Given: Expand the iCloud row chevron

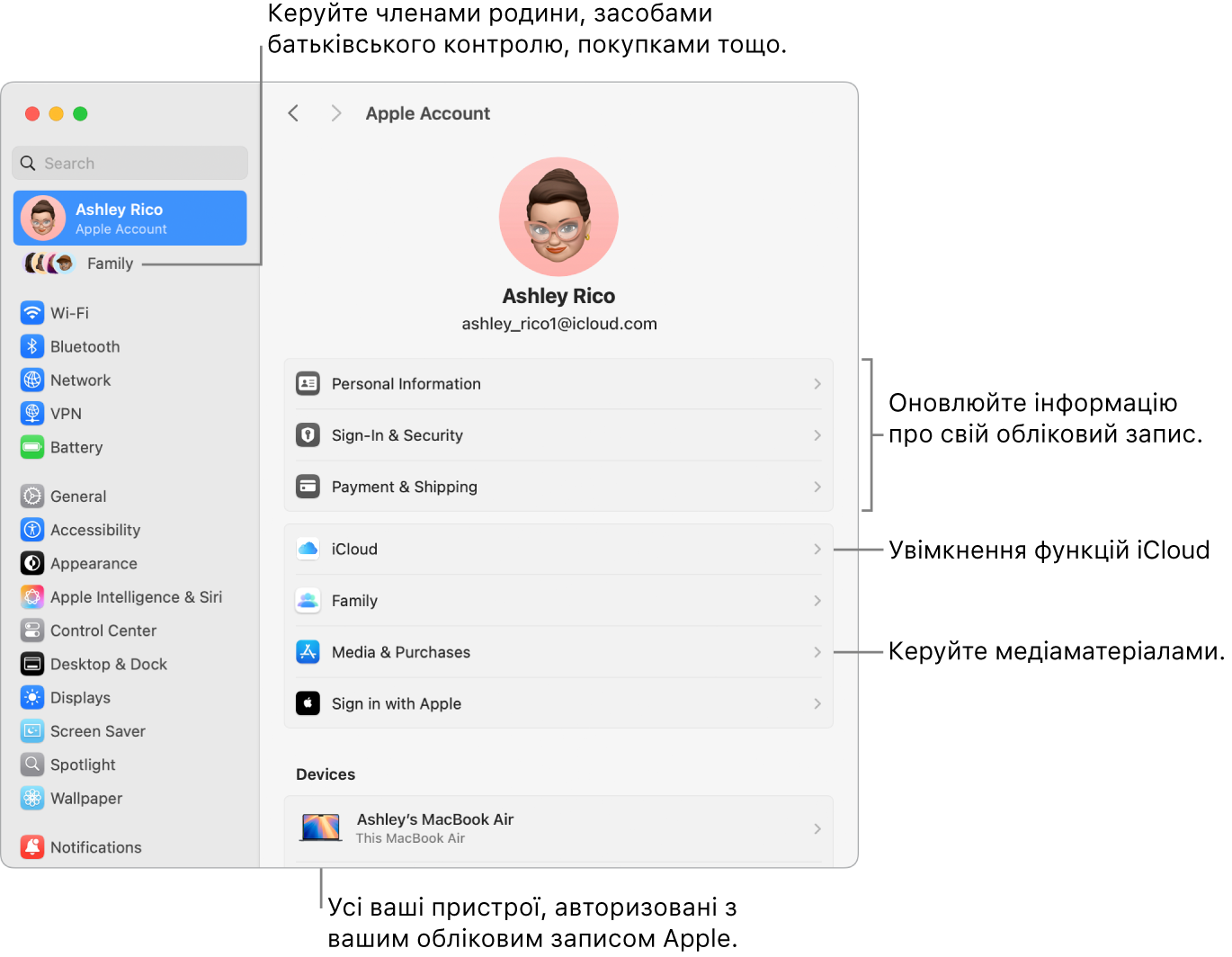Looking at the screenshot, I should (817, 549).
